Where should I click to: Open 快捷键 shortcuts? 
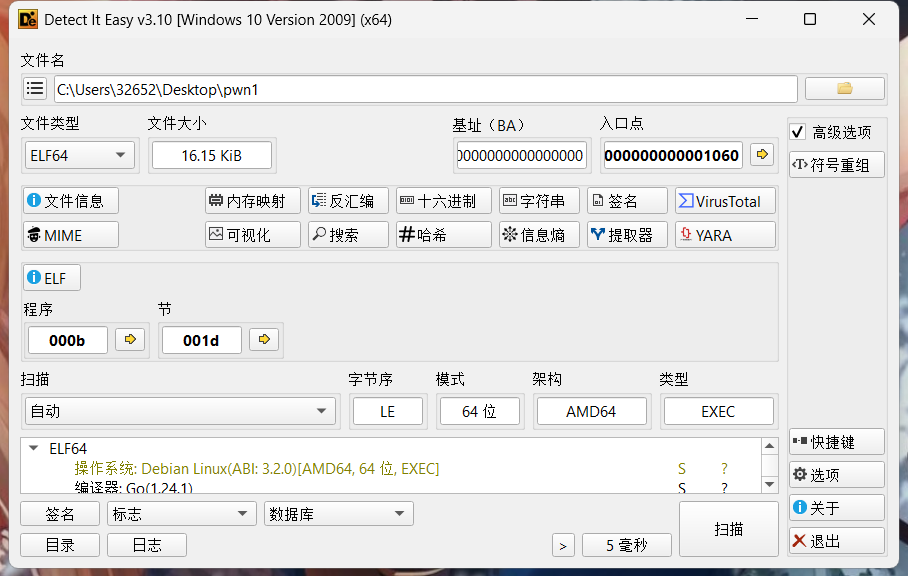[836, 442]
